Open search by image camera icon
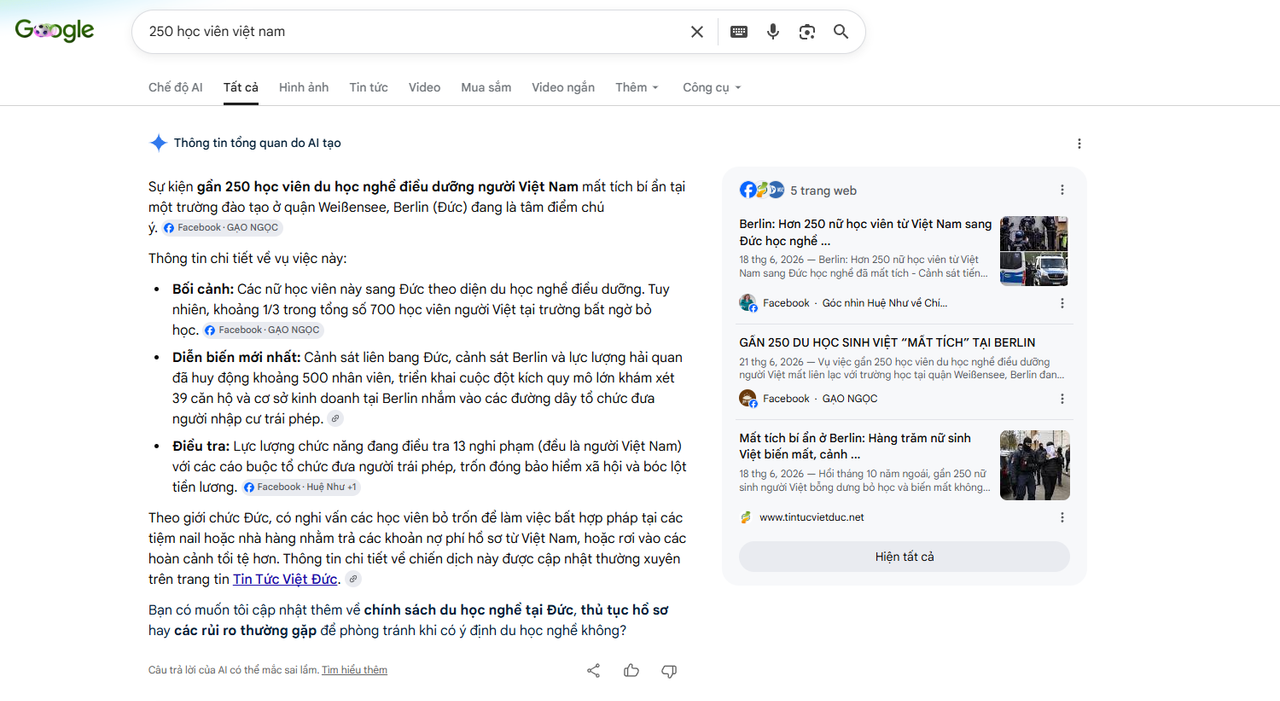Viewport: 1280px width, 701px height. 807,32
